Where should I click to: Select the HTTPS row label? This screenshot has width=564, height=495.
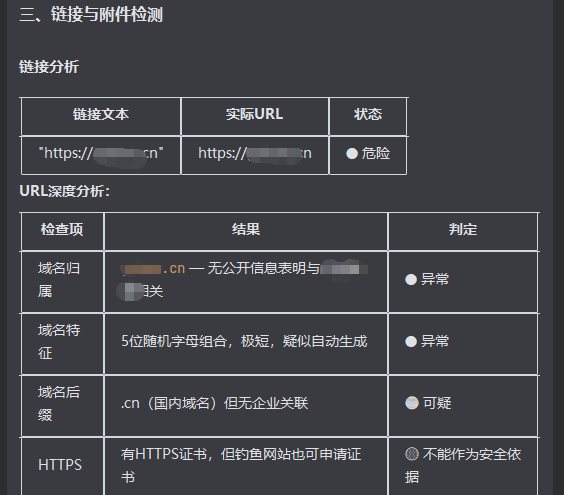(x=60, y=465)
